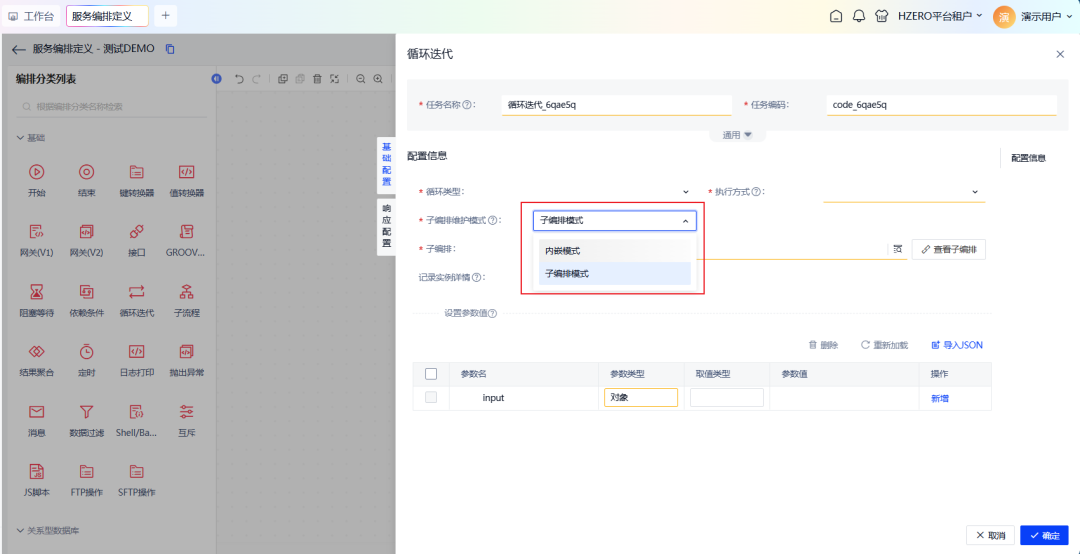Collapse the 基础 category section
Screen dimensions: 1080x554
[20, 137]
